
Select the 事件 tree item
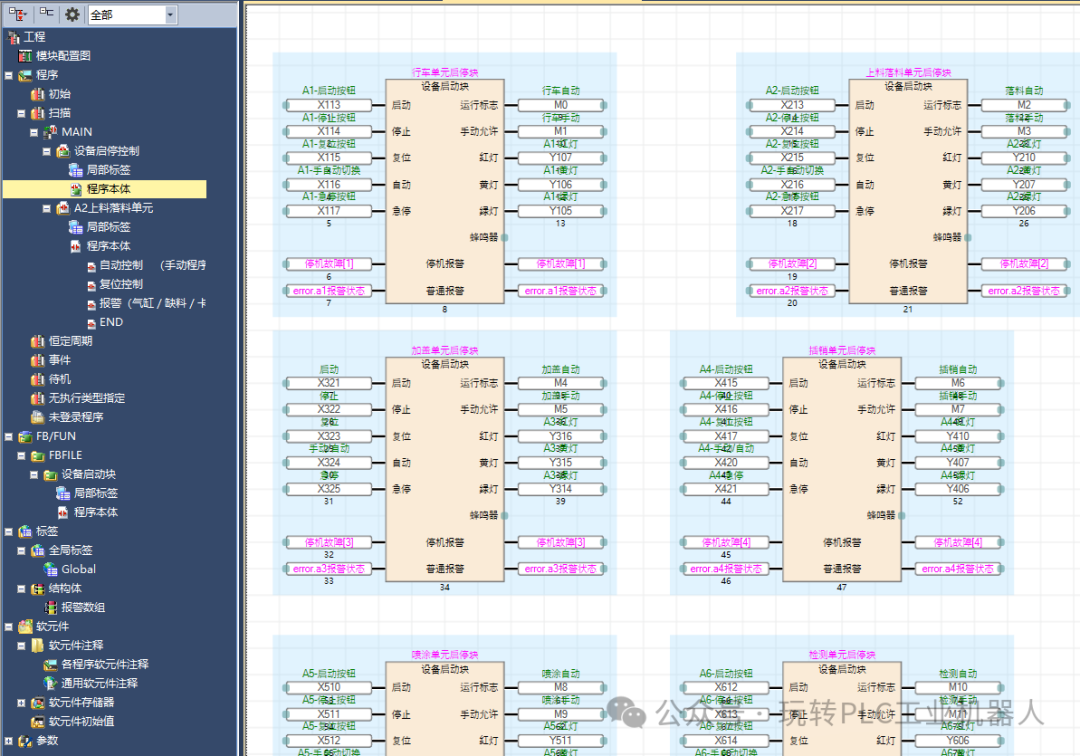coord(60,360)
